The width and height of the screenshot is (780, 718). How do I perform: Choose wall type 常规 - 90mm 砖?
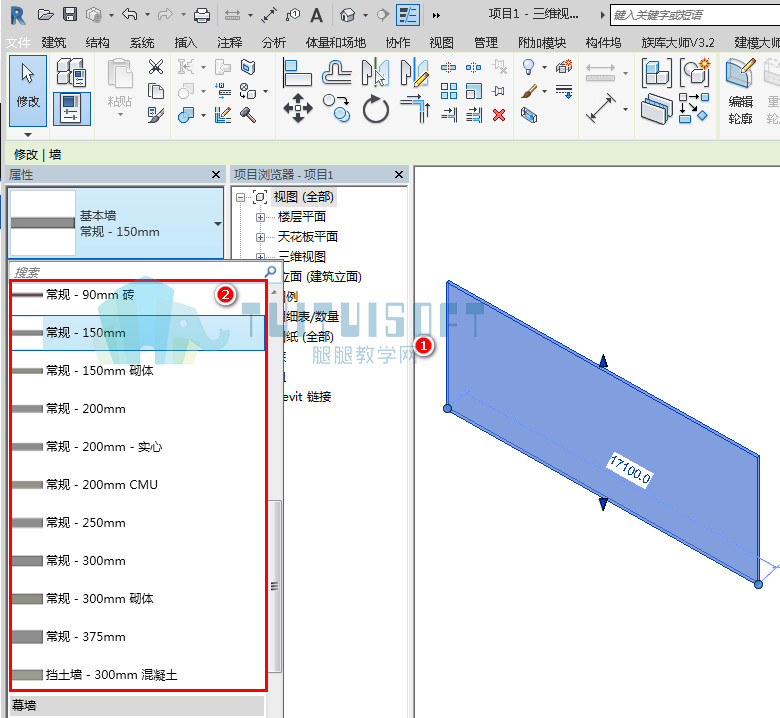click(138, 296)
